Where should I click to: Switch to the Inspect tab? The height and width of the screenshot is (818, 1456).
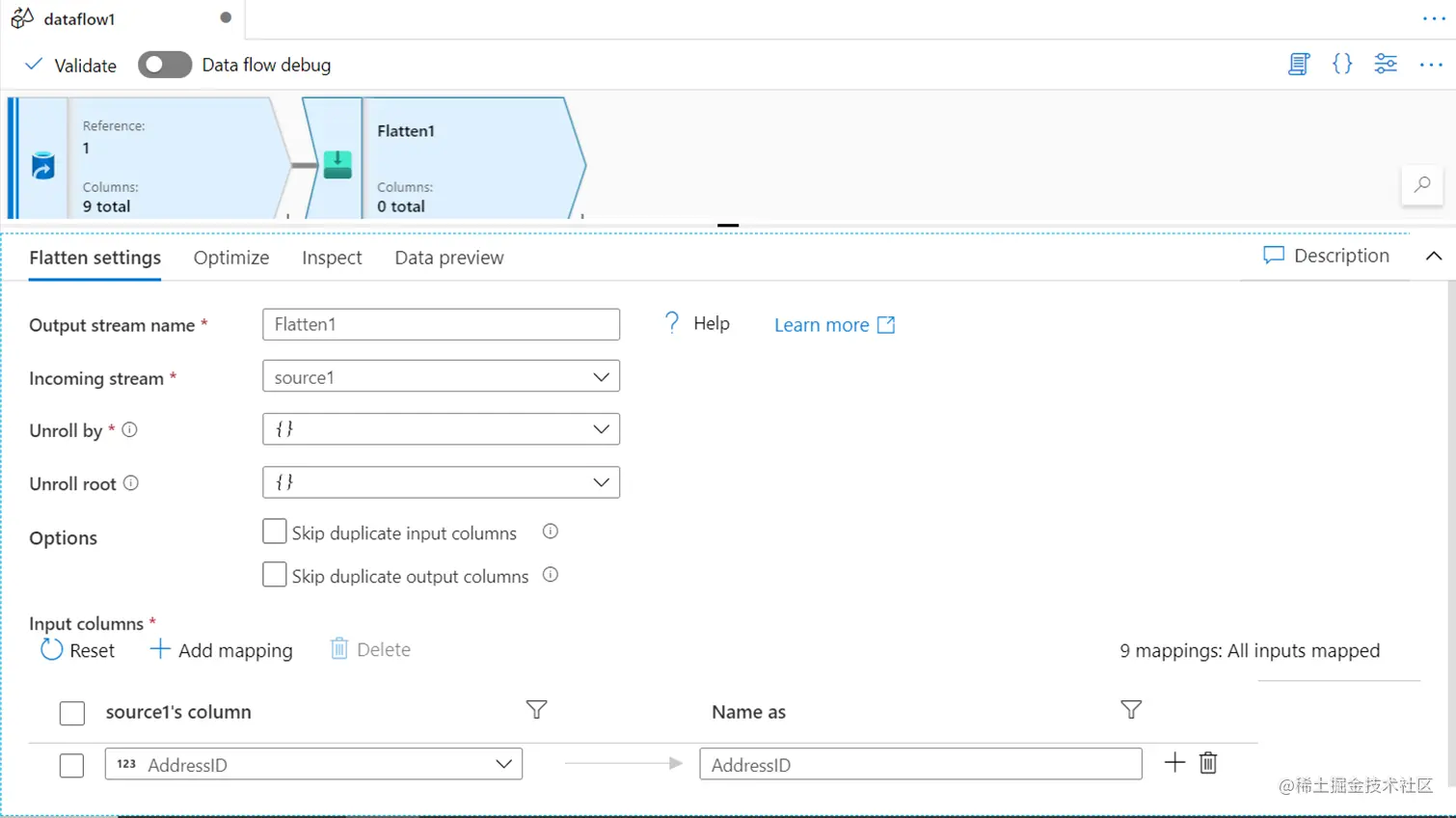point(332,258)
